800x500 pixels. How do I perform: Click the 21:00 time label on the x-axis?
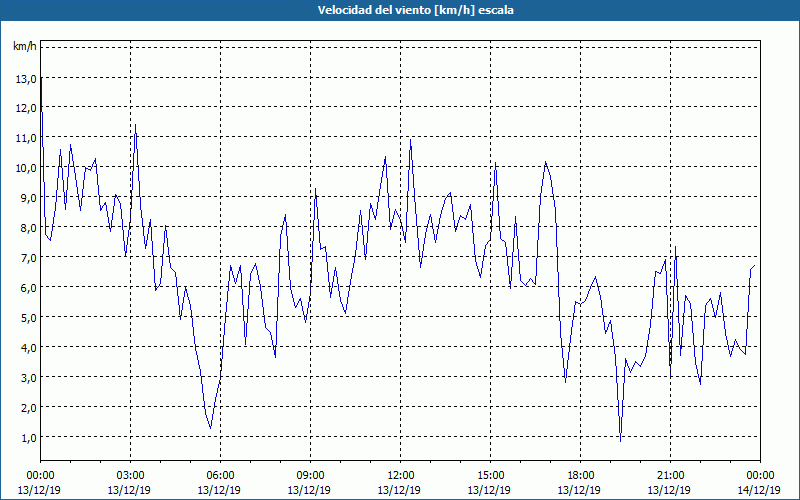point(670,476)
